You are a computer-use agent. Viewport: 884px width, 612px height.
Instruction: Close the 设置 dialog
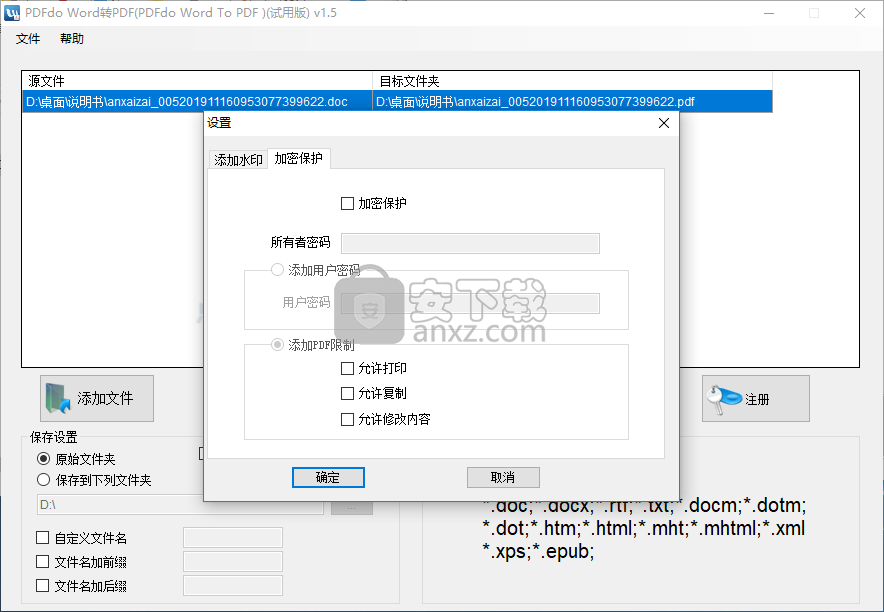[x=664, y=123]
